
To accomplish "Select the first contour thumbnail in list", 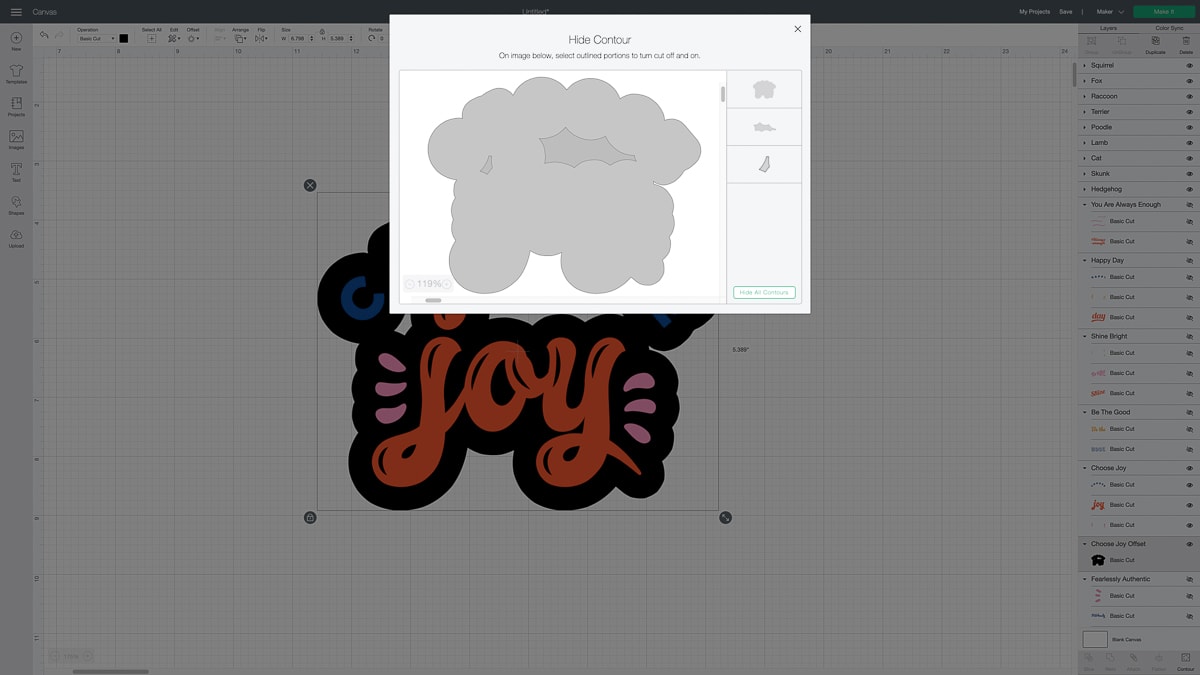I will coord(764,89).
